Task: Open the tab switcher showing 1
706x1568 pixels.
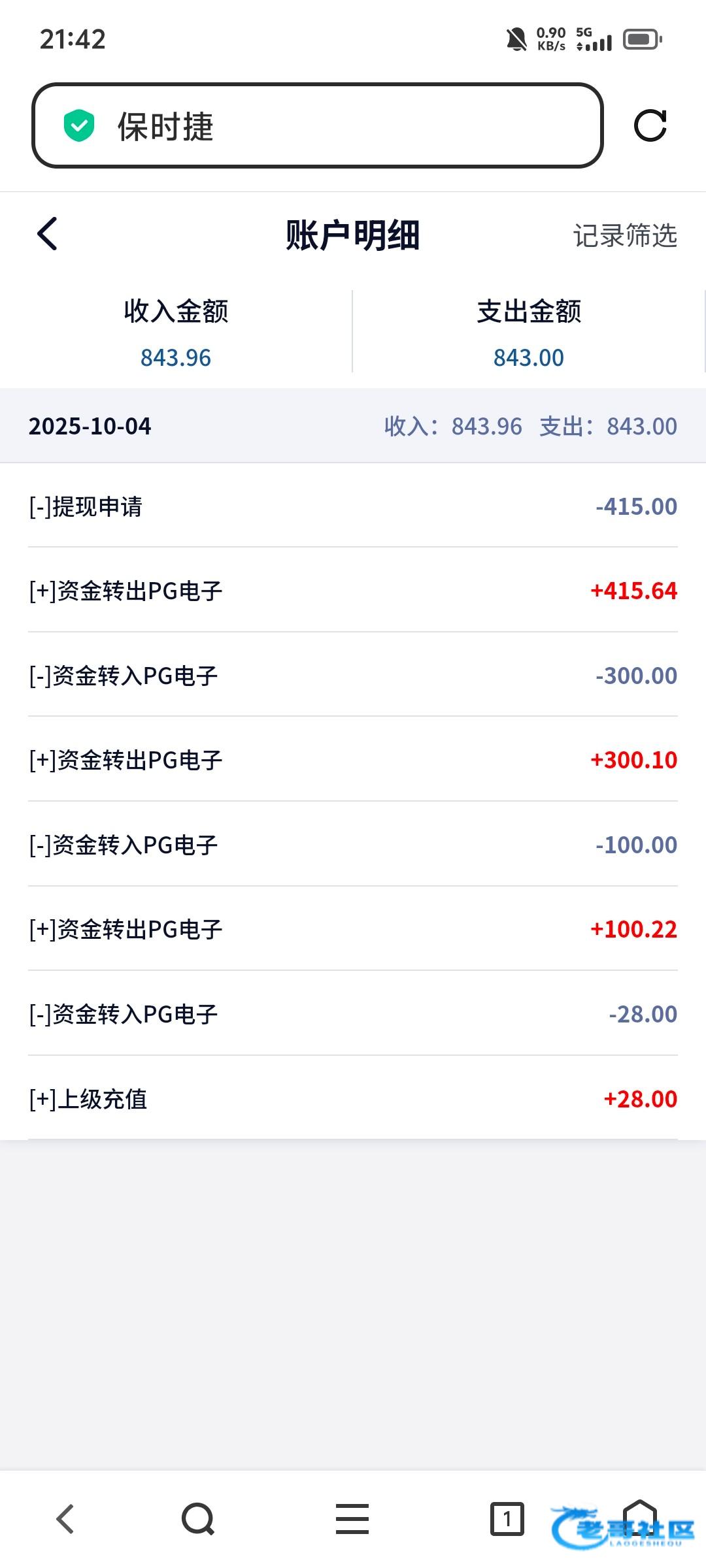Action: 507,1518
